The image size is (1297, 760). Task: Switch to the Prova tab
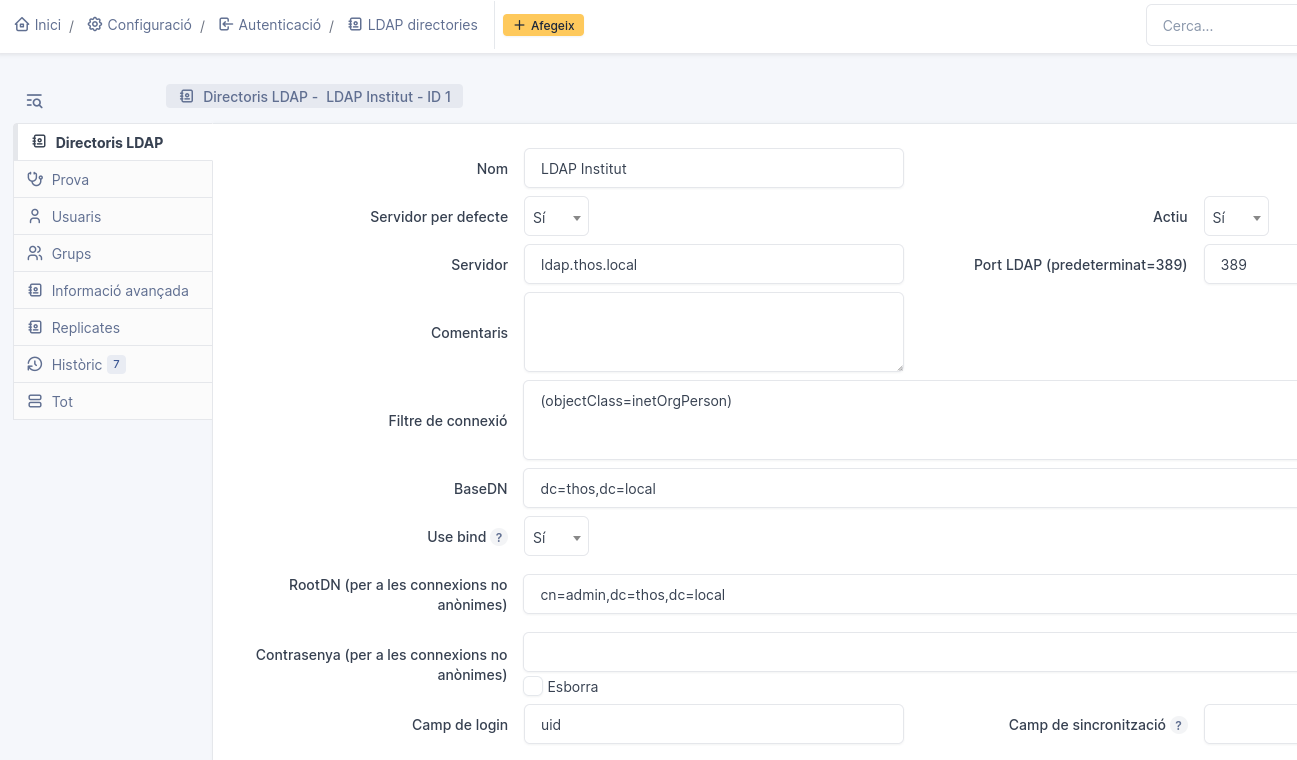click(113, 180)
